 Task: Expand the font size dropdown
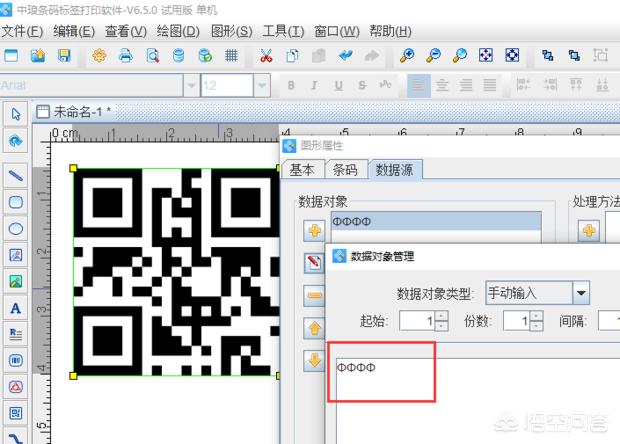tap(262, 85)
